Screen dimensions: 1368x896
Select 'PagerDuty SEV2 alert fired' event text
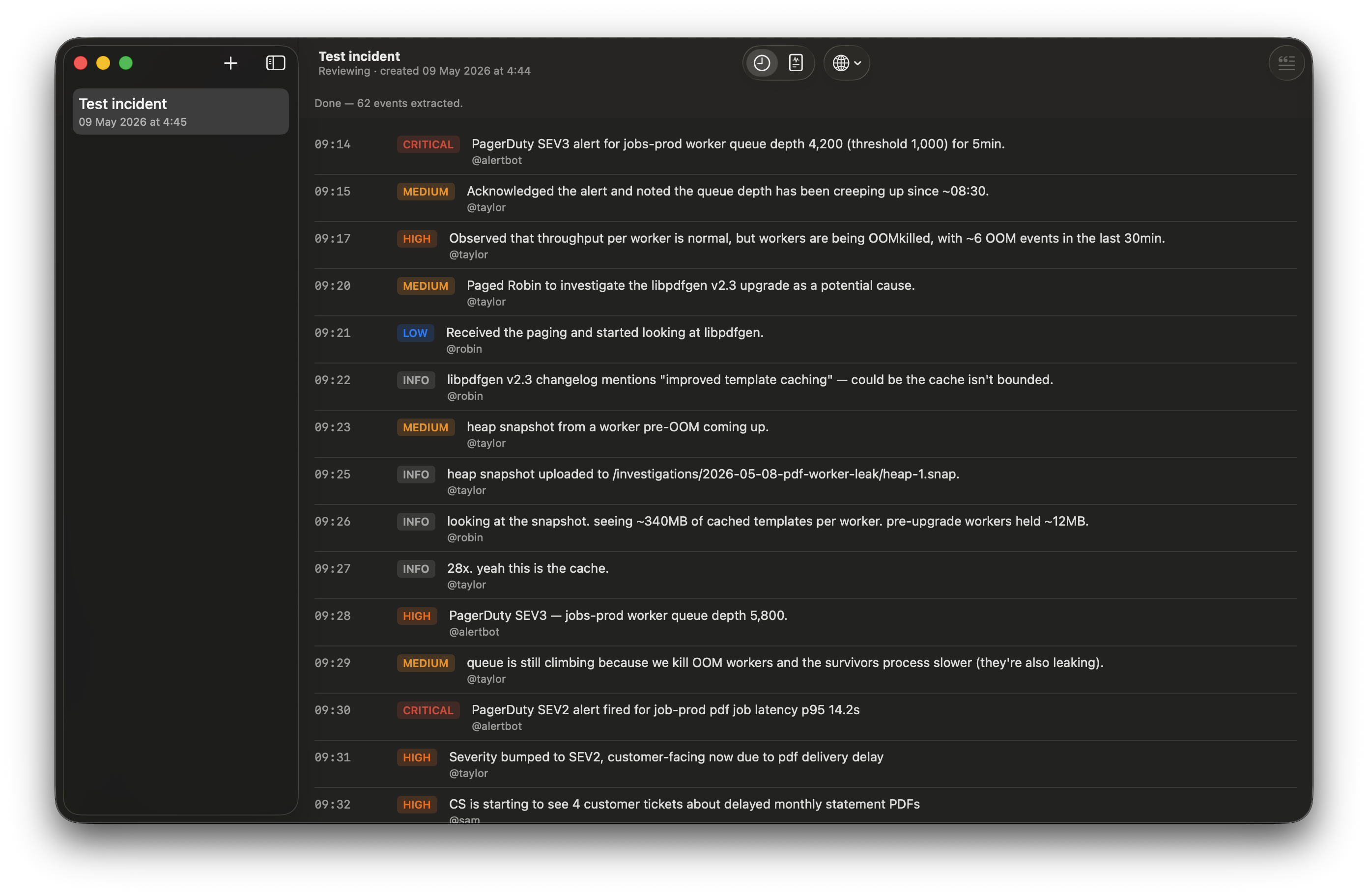666,709
